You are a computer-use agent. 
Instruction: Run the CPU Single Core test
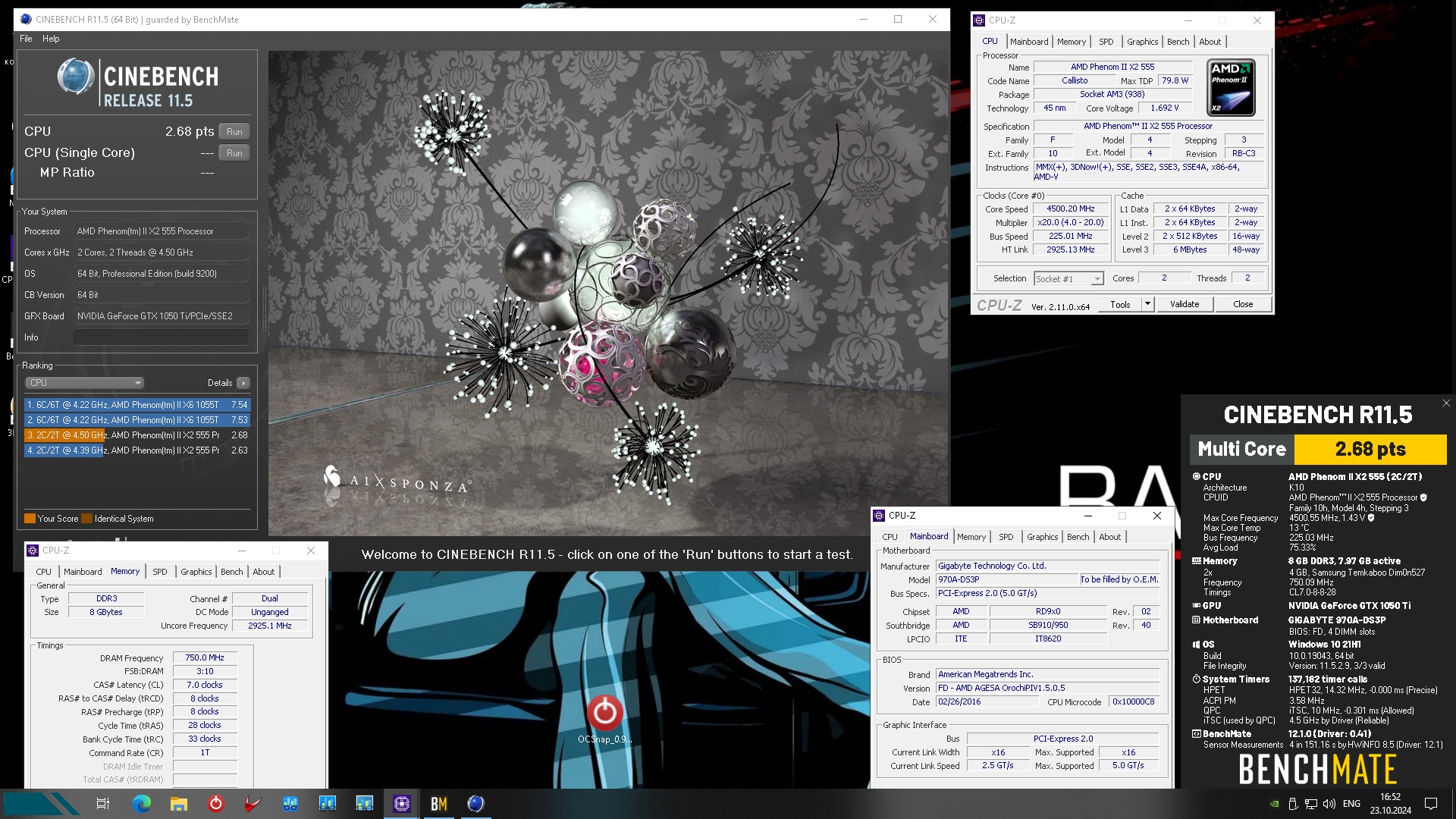[234, 153]
